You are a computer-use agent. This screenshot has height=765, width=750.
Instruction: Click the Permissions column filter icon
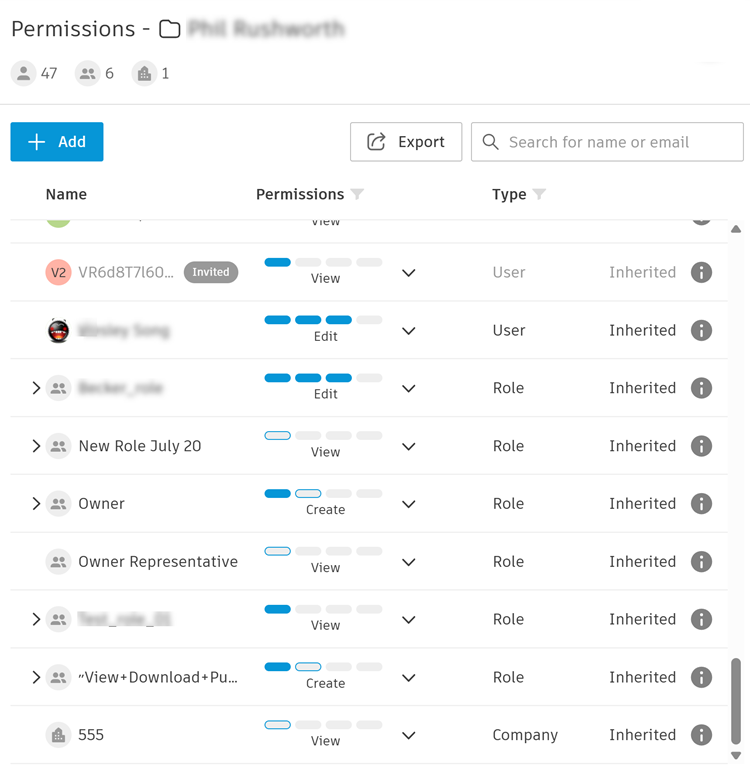[357, 195]
